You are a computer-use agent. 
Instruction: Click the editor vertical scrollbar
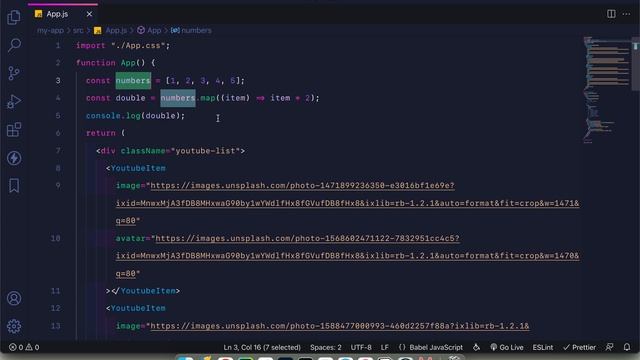[636, 63]
